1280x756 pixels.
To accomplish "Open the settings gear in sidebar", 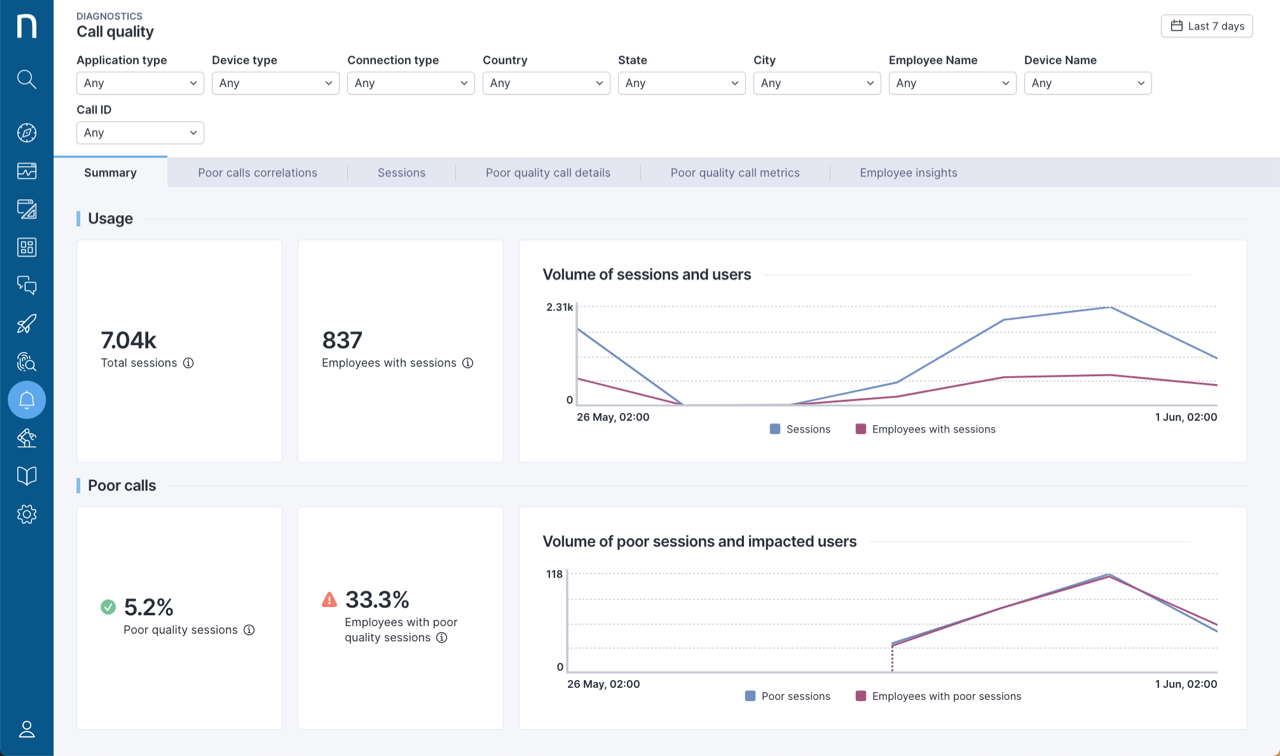I will coord(27,514).
